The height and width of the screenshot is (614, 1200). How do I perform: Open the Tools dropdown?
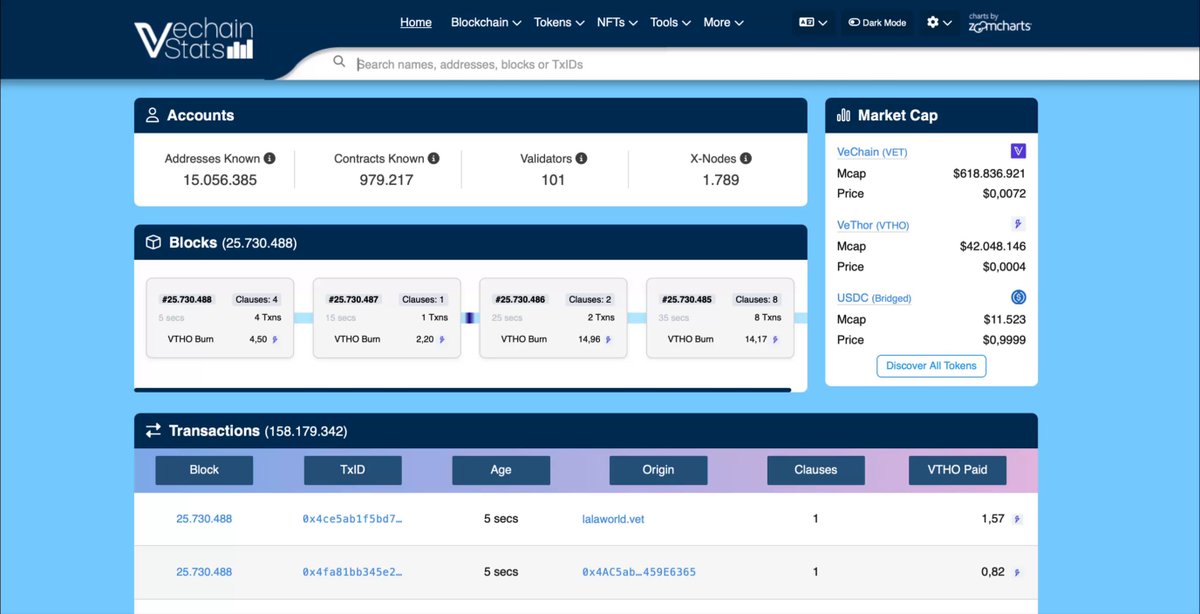[670, 22]
